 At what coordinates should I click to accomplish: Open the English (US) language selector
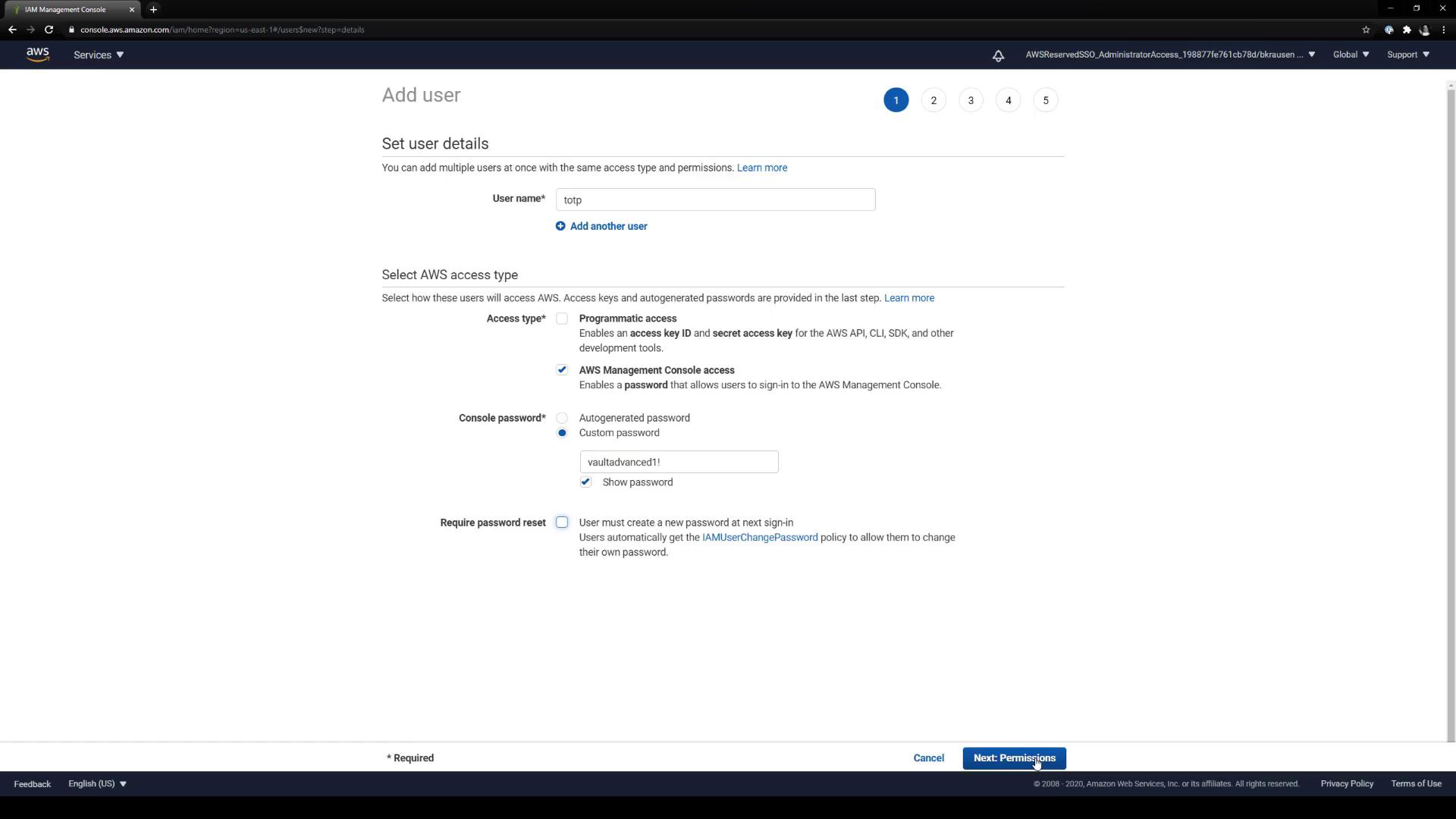click(x=97, y=783)
